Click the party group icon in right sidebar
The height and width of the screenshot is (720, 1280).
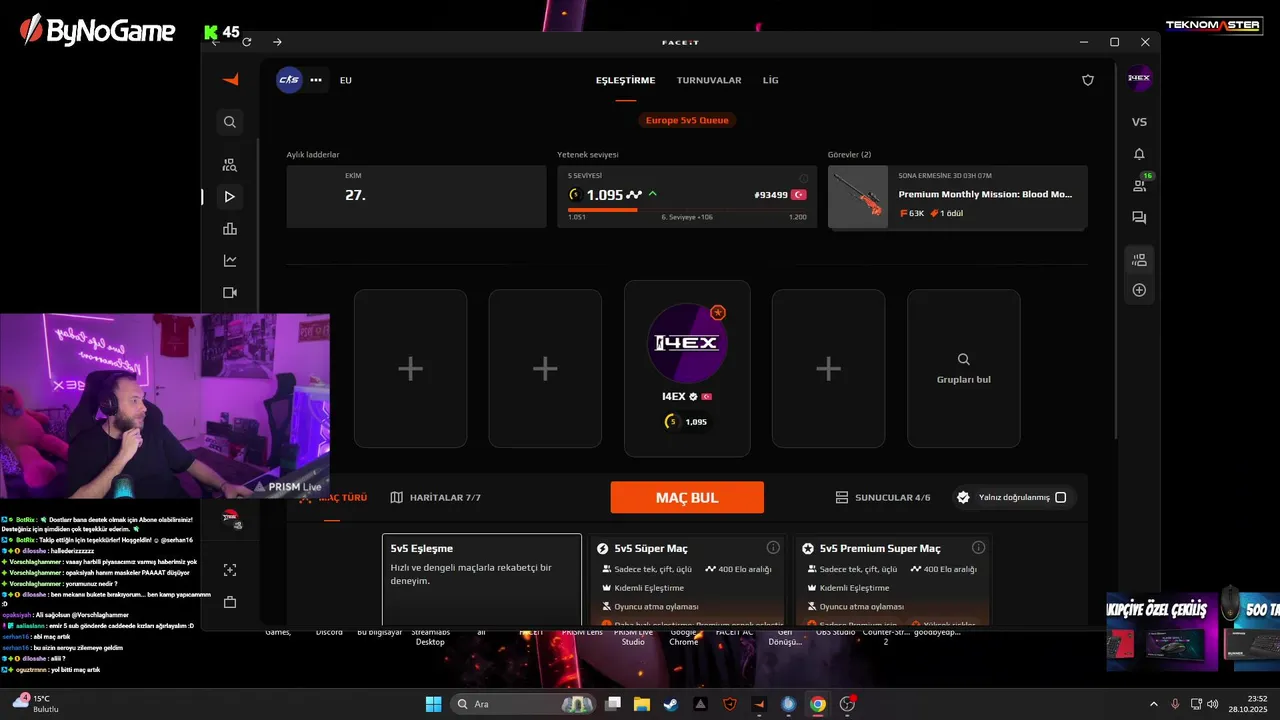[x=1139, y=261]
